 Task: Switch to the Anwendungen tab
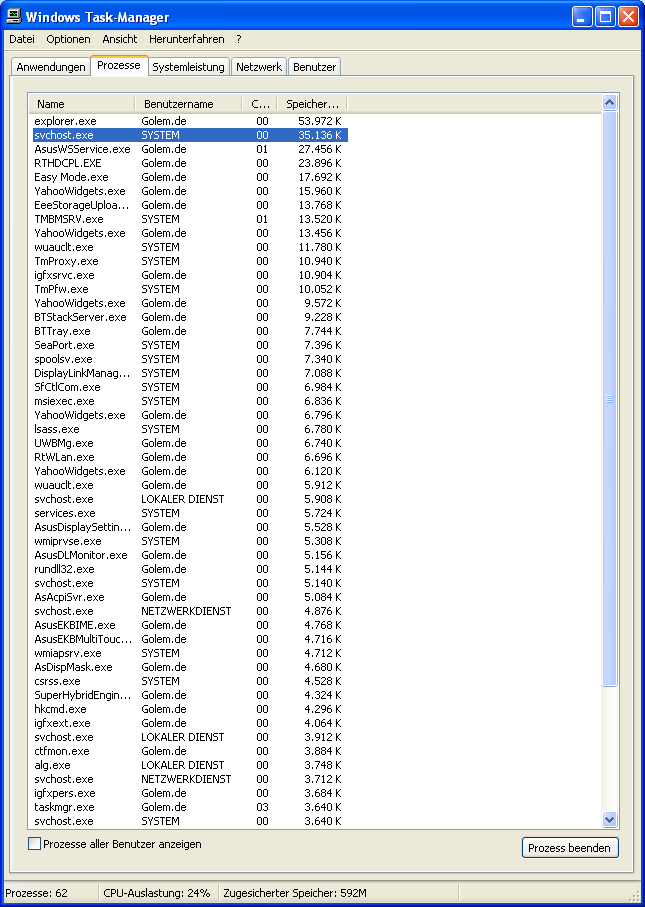click(x=51, y=67)
